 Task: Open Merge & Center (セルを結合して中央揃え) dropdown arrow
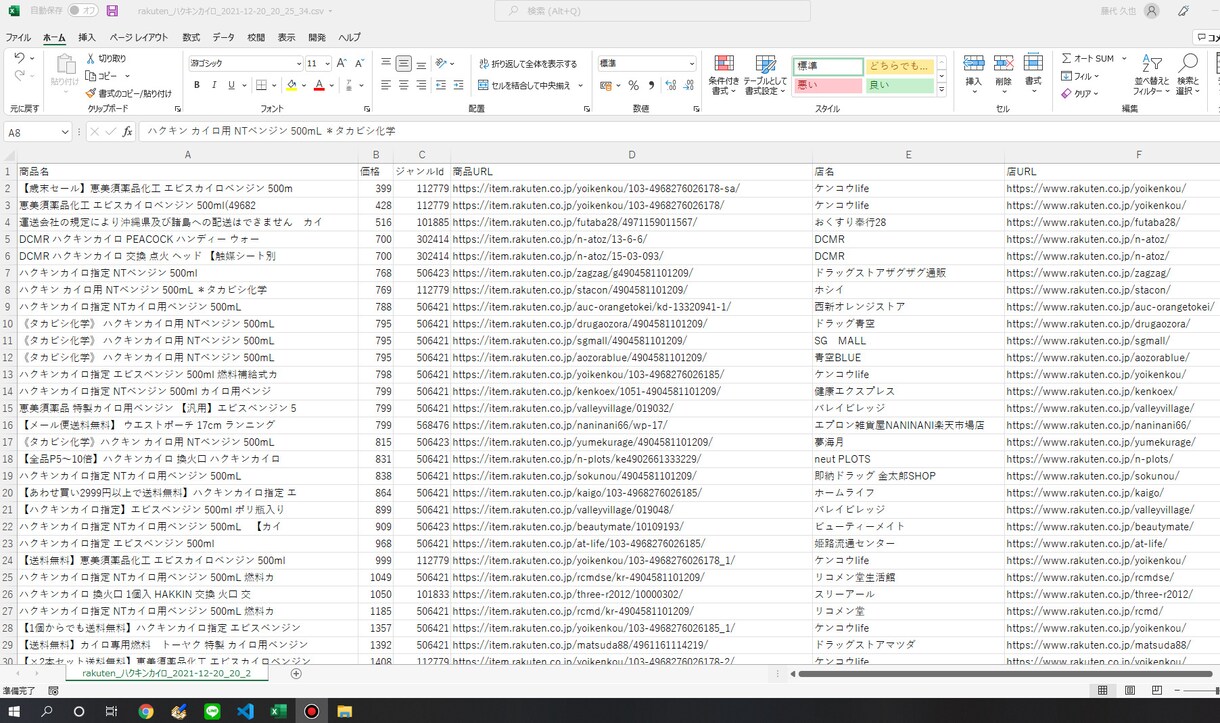581,86
